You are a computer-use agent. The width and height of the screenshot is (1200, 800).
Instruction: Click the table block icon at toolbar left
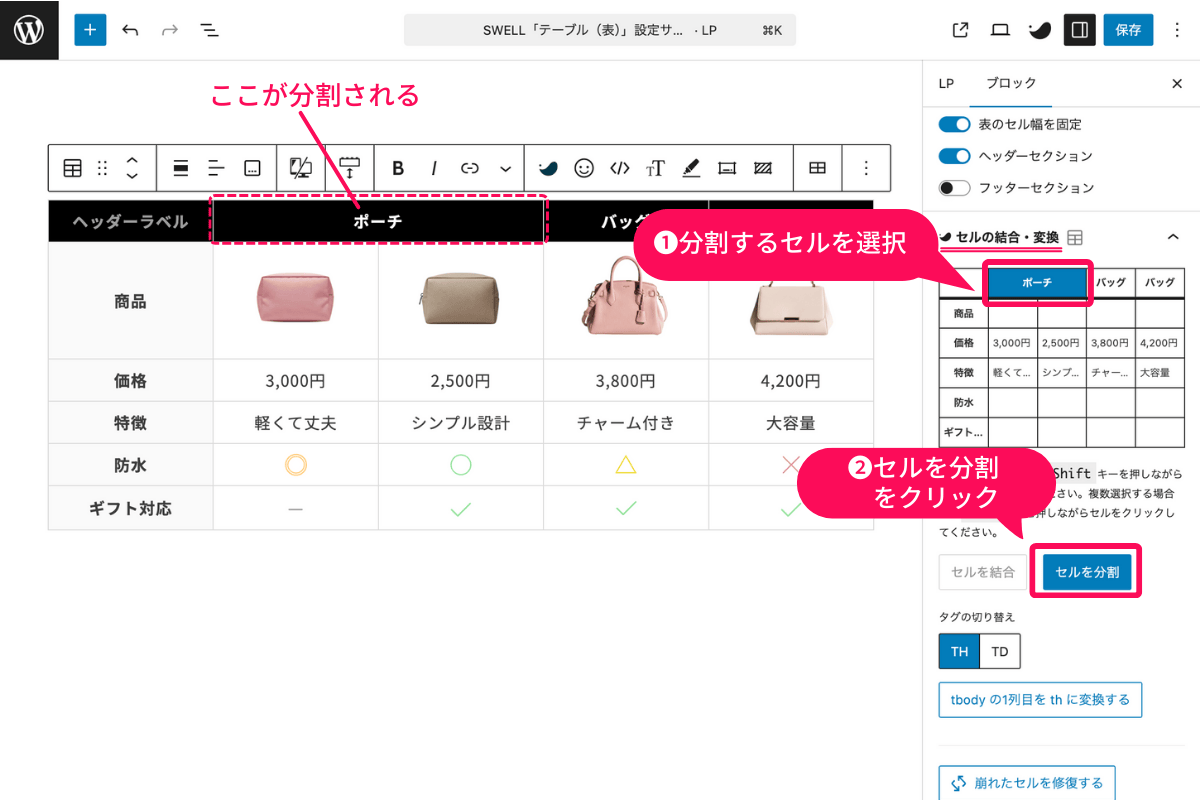pyautogui.click(x=71, y=168)
